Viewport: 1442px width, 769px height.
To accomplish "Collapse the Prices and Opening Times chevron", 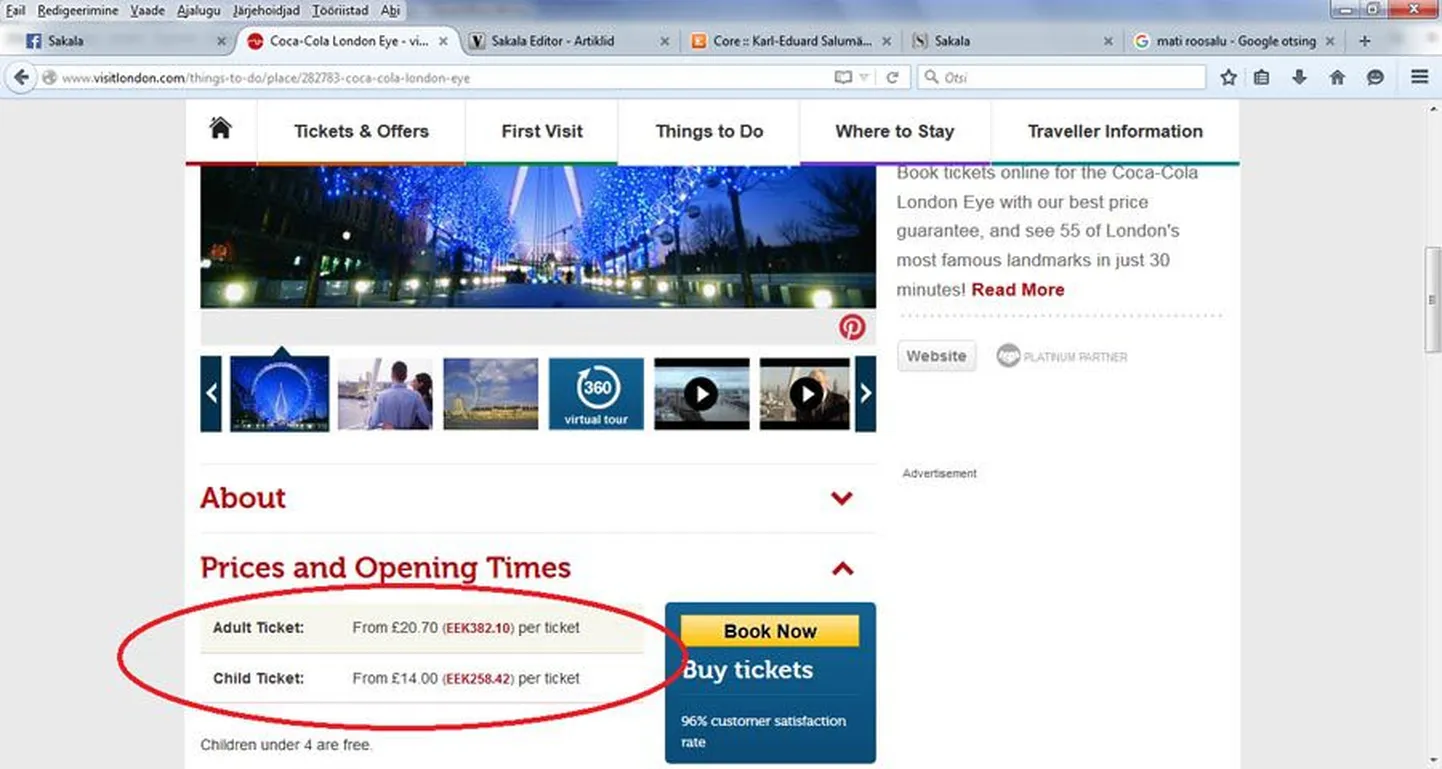I will click(843, 568).
